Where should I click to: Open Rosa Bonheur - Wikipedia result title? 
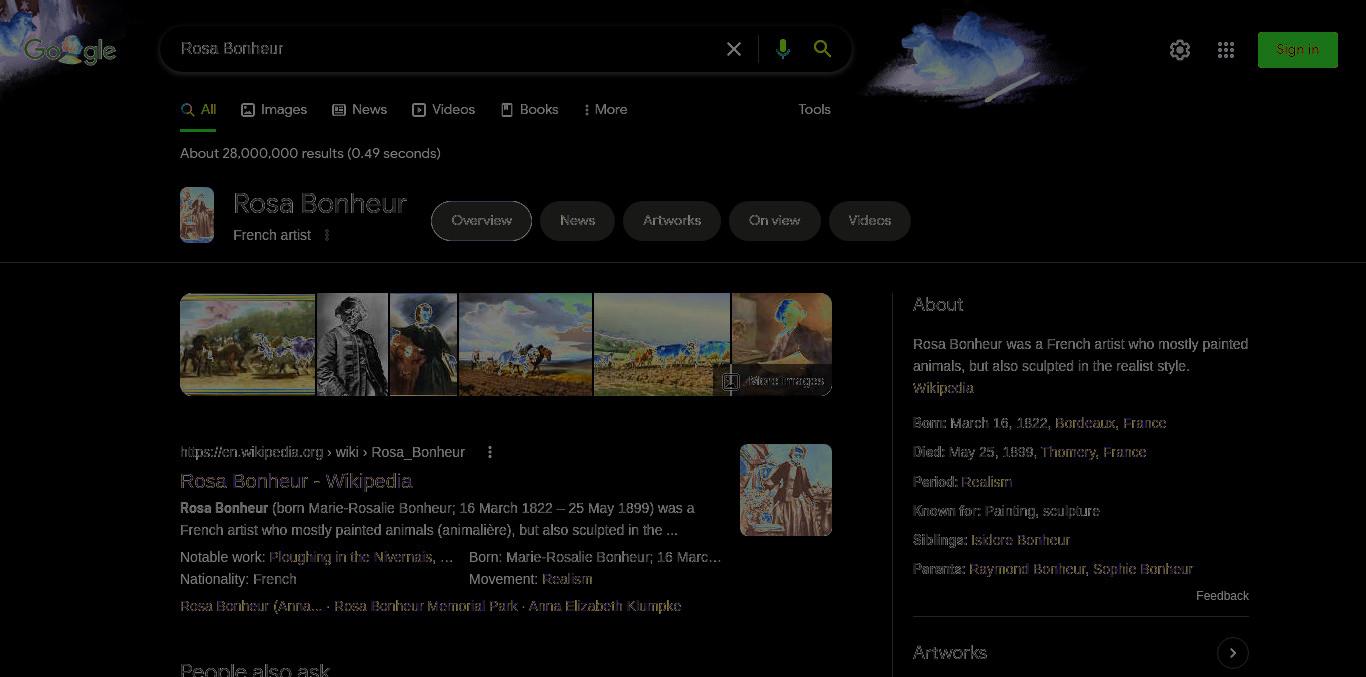point(296,481)
